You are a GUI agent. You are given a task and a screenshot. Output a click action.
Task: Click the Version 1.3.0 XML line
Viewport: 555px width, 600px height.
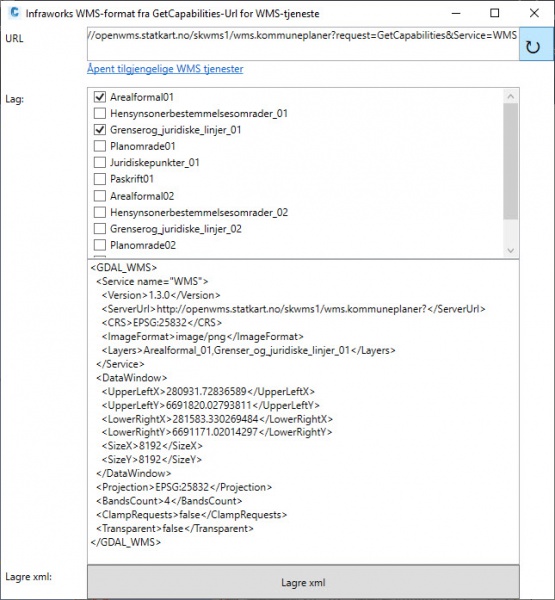[x=161, y=295]
